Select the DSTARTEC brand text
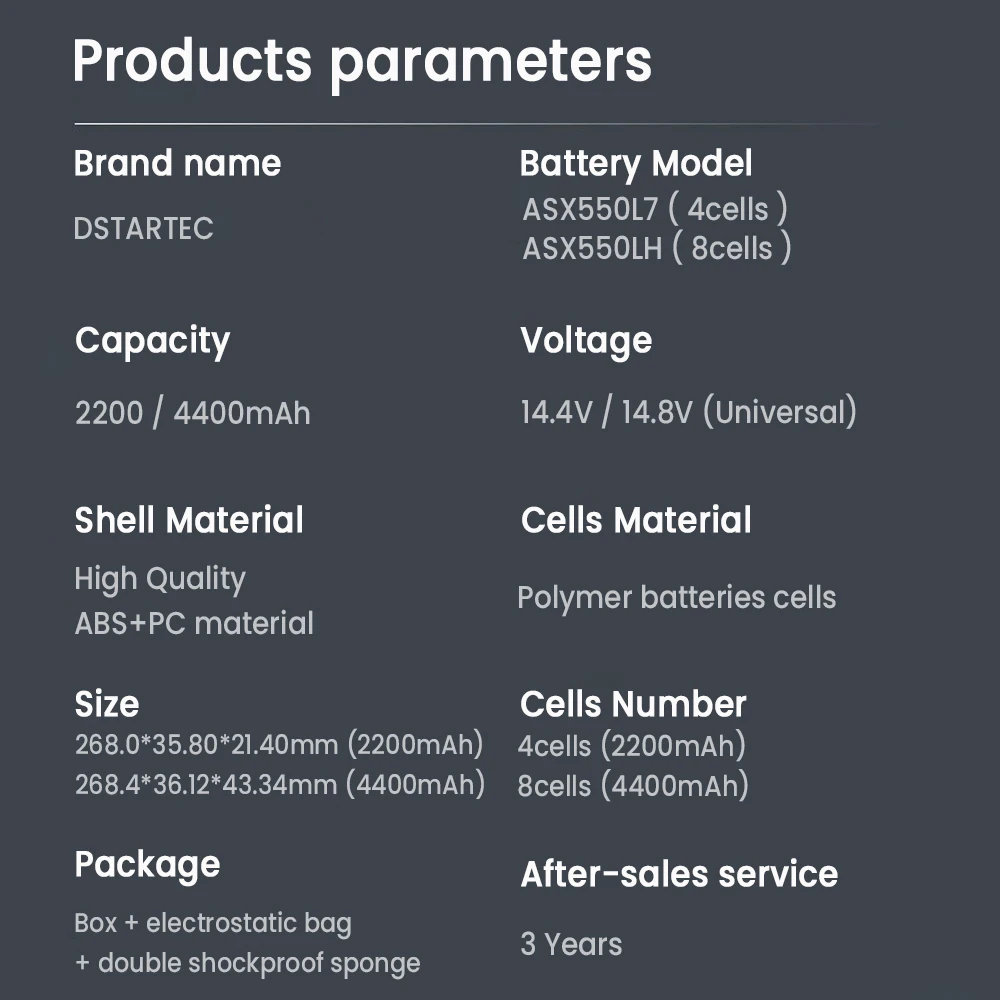The image size is (1000, 1000). tap(144, 228)
